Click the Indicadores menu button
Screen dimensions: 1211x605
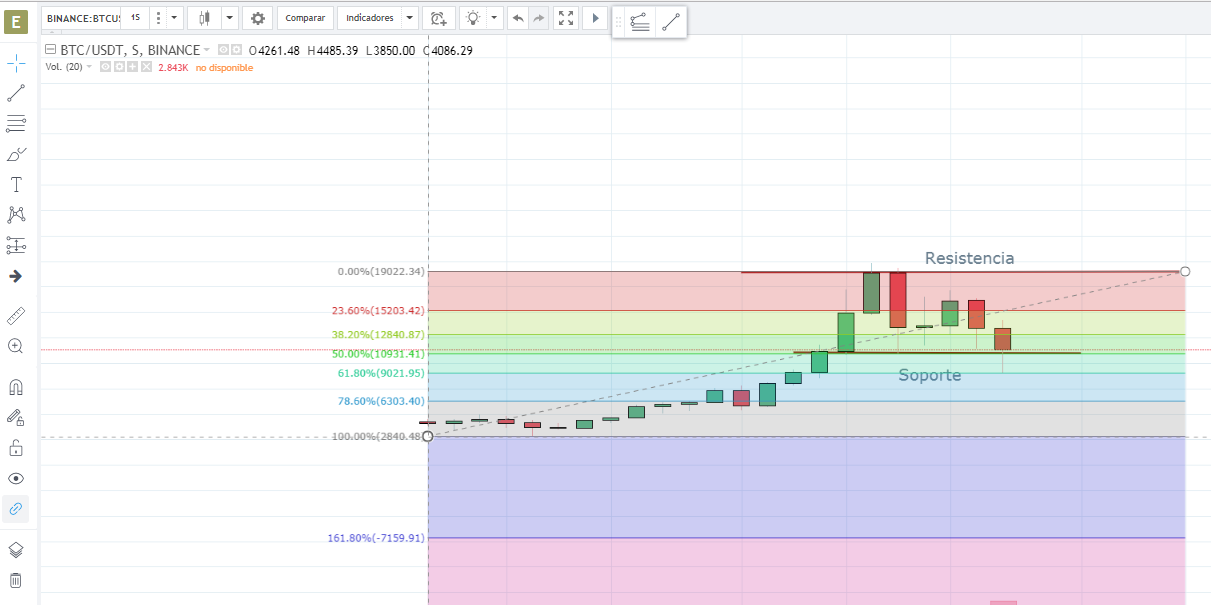pos(370,18)
